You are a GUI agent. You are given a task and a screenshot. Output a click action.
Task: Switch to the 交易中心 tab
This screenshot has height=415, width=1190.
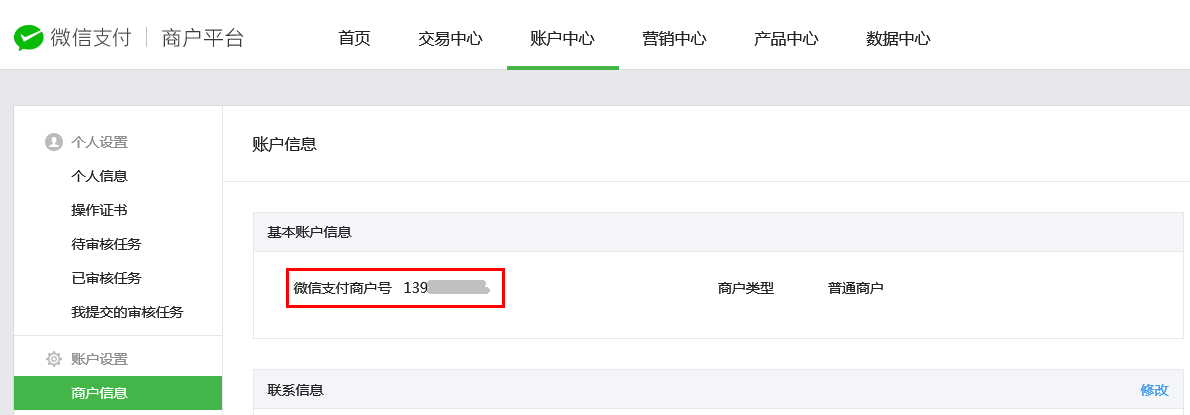(x=450, y=39)
